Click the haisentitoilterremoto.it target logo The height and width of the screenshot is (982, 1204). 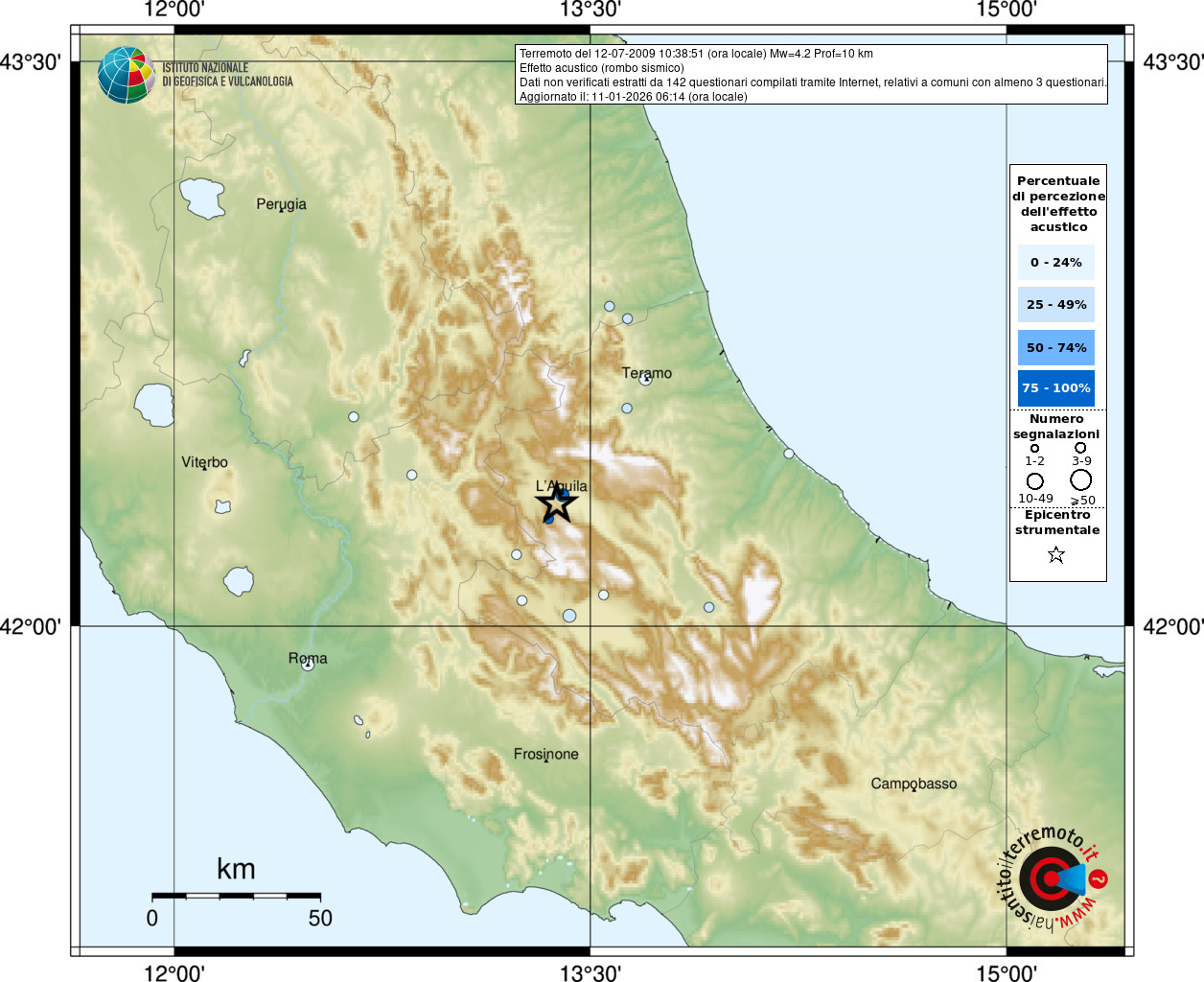click(x=1052, y=879)
